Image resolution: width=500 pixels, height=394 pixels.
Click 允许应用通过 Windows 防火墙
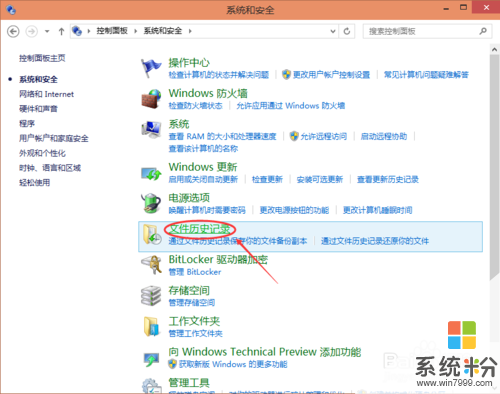click(x=291, y=106)
